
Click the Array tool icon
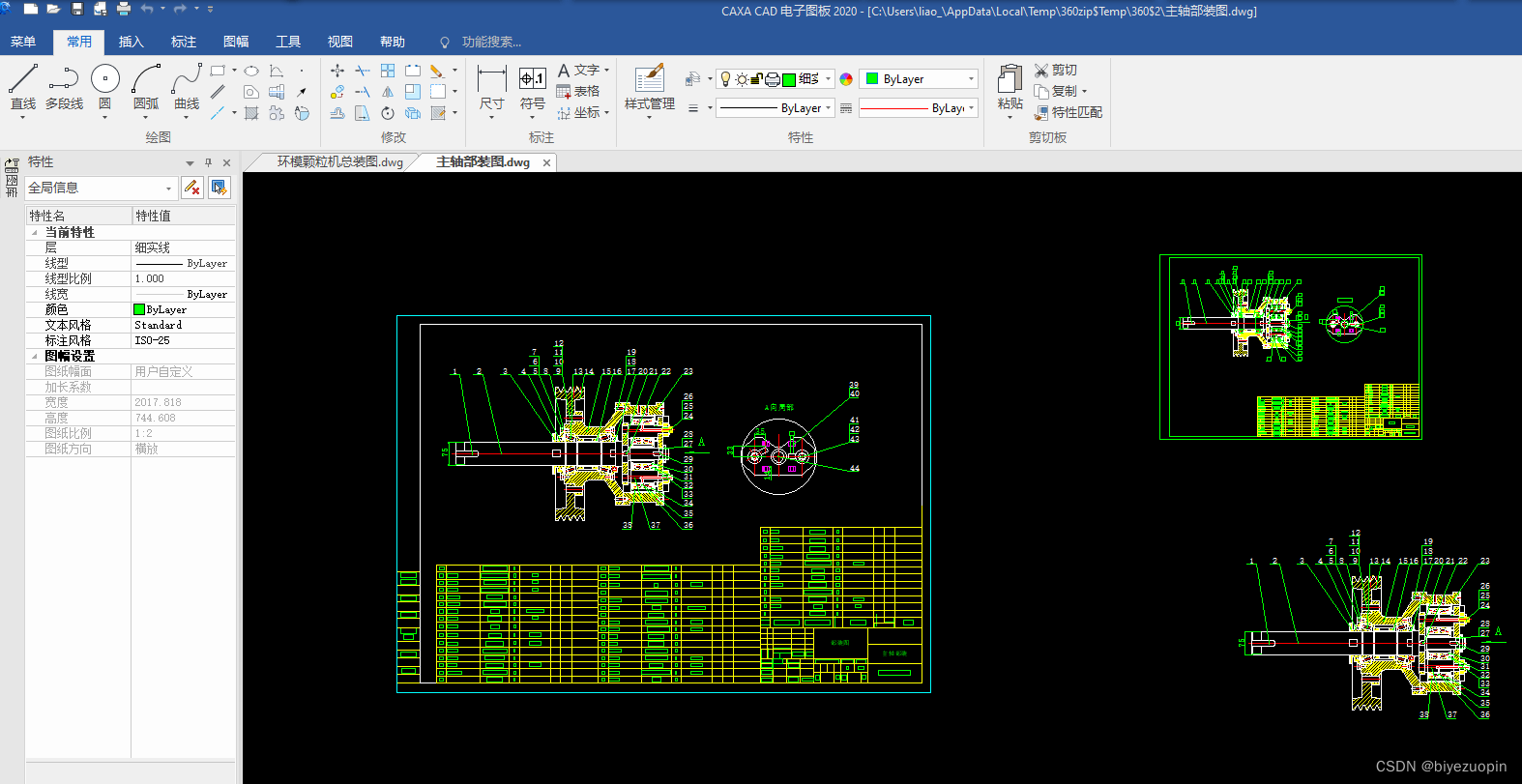pos(388,71)
